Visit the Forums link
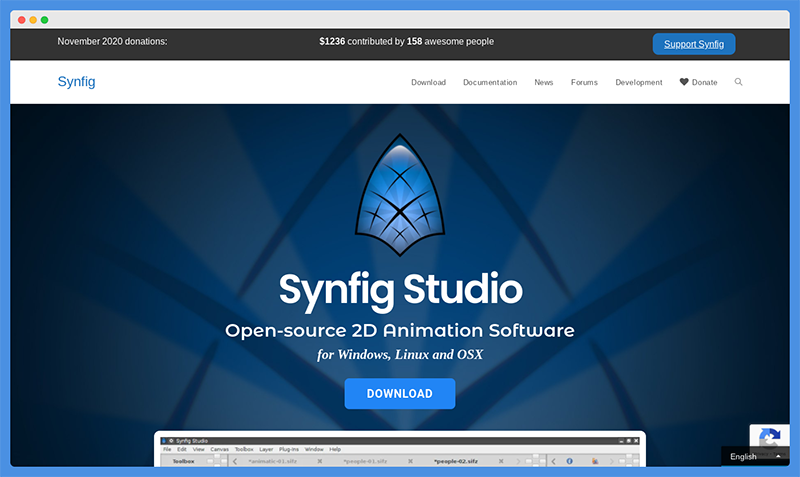 (584, 82)
